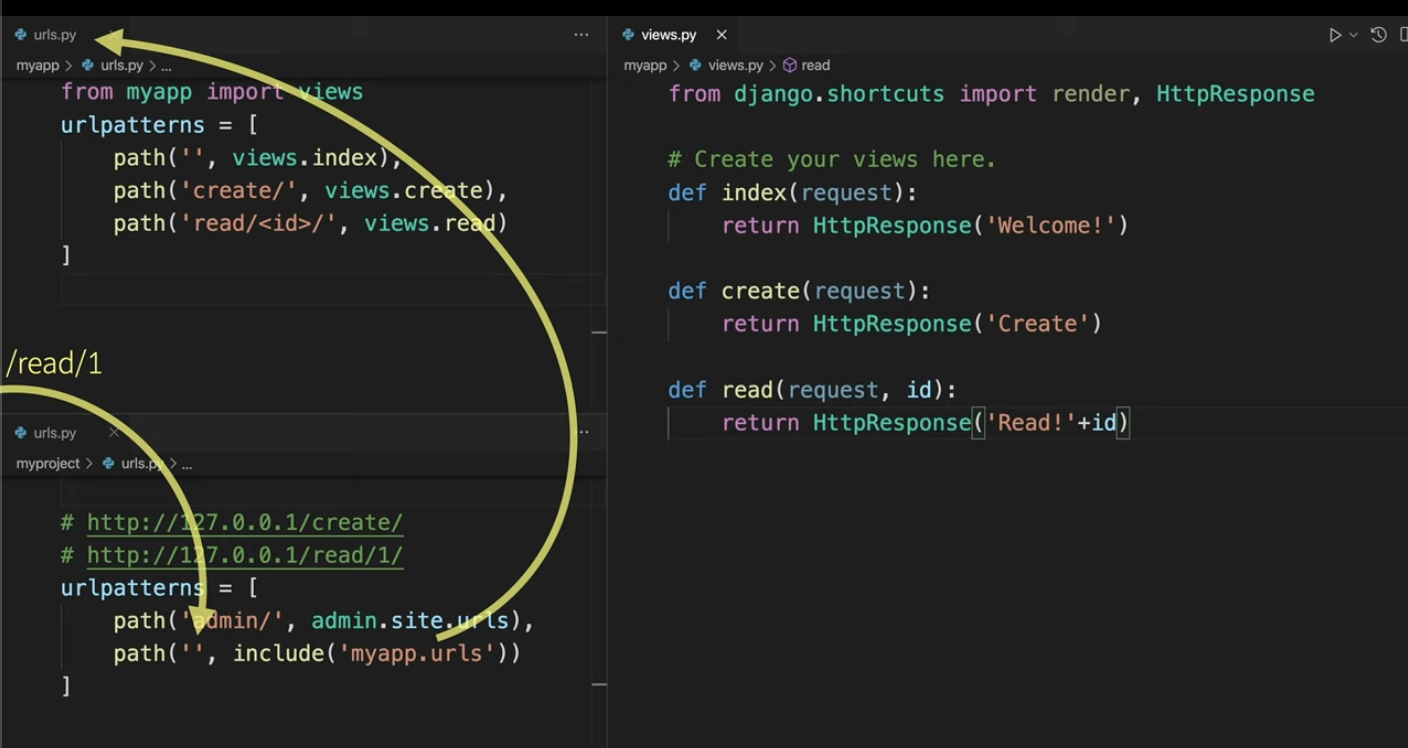Open the myproject folder breadcrumb
This screenshot has height=748, width=1408.
pyautogui.click(x=47, y=464)
